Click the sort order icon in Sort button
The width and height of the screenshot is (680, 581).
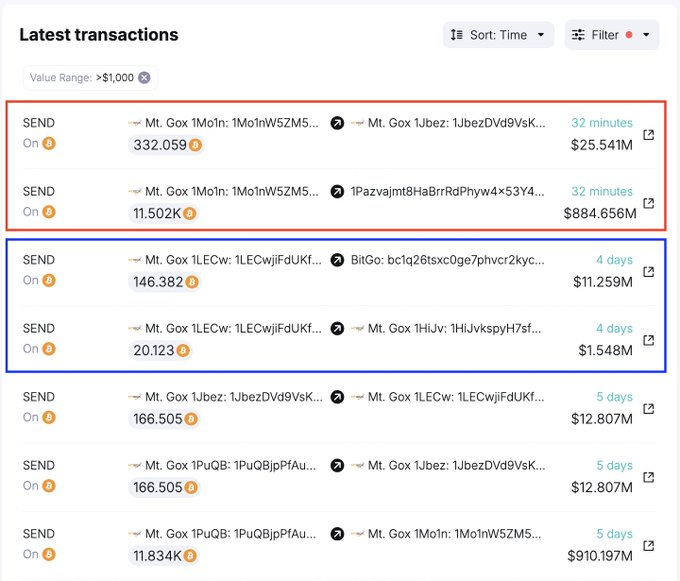click(457, 35)
